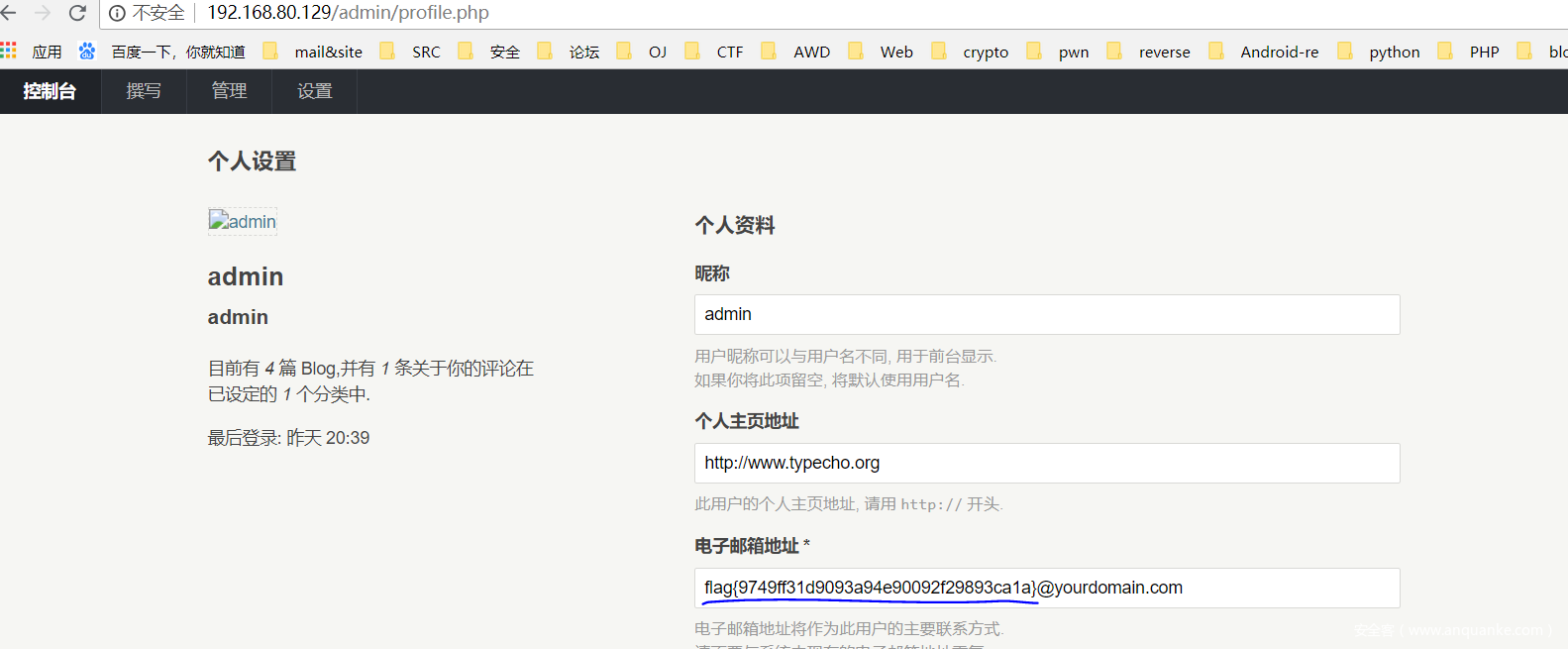Expand the CTF bookmark folder

point(715,52)
